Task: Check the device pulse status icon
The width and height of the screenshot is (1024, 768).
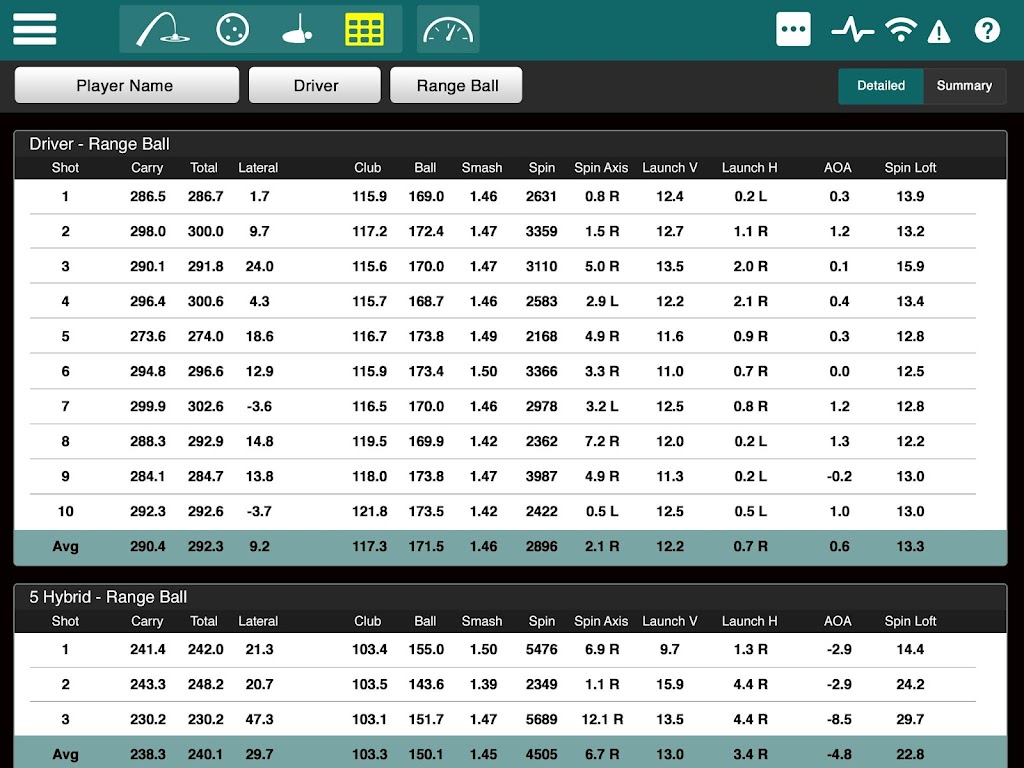Action: coord(852,30)
